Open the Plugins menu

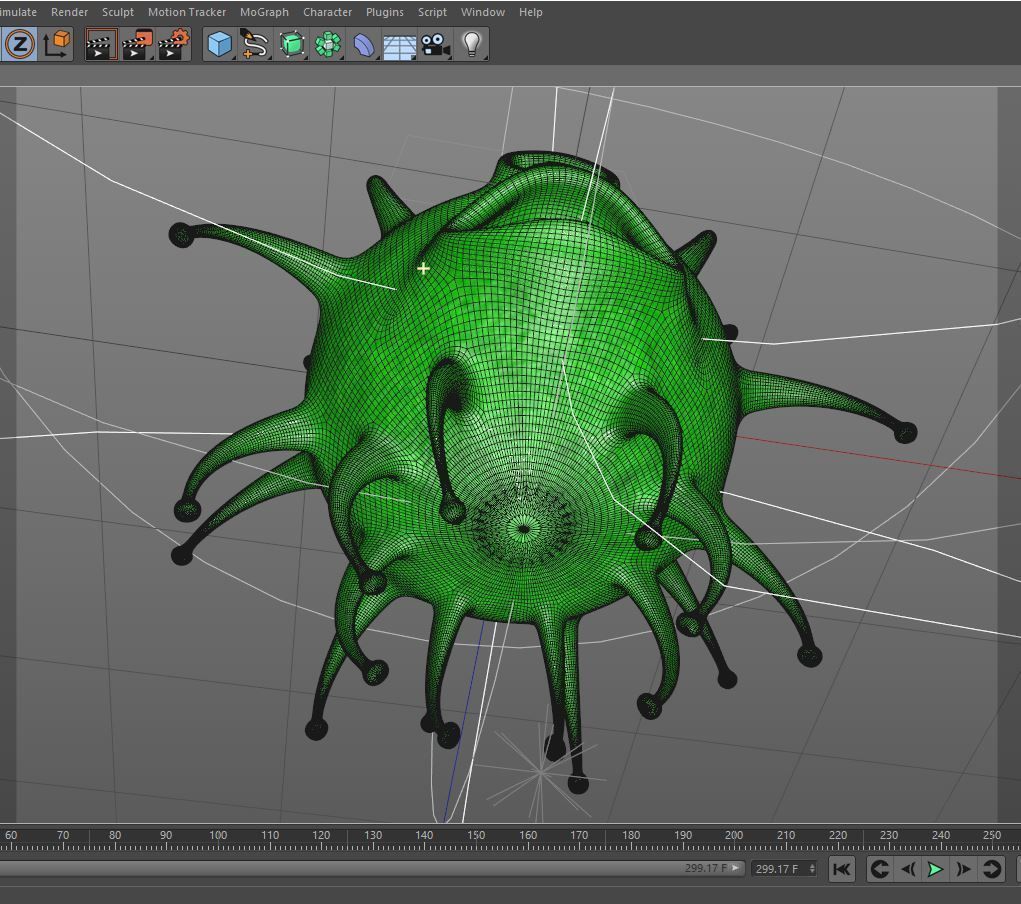[385, 12]
